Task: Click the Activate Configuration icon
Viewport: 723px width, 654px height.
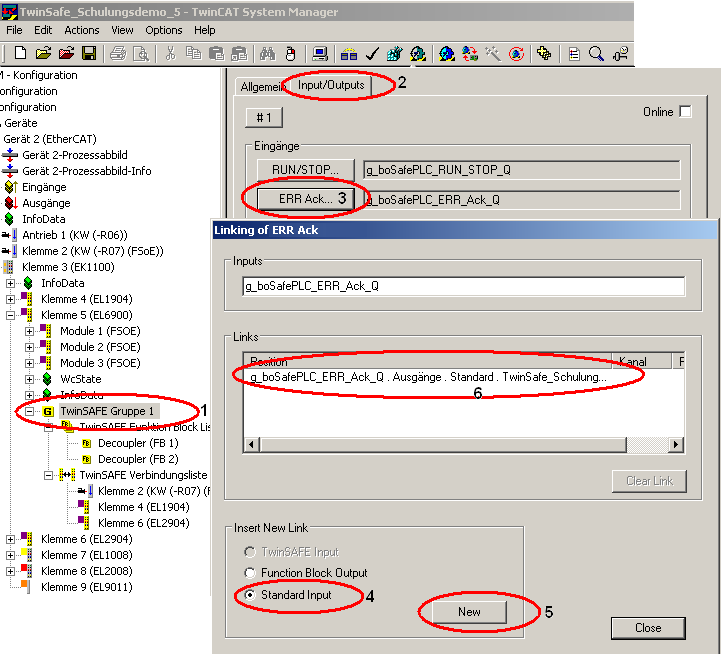Action: click(395, 54)
